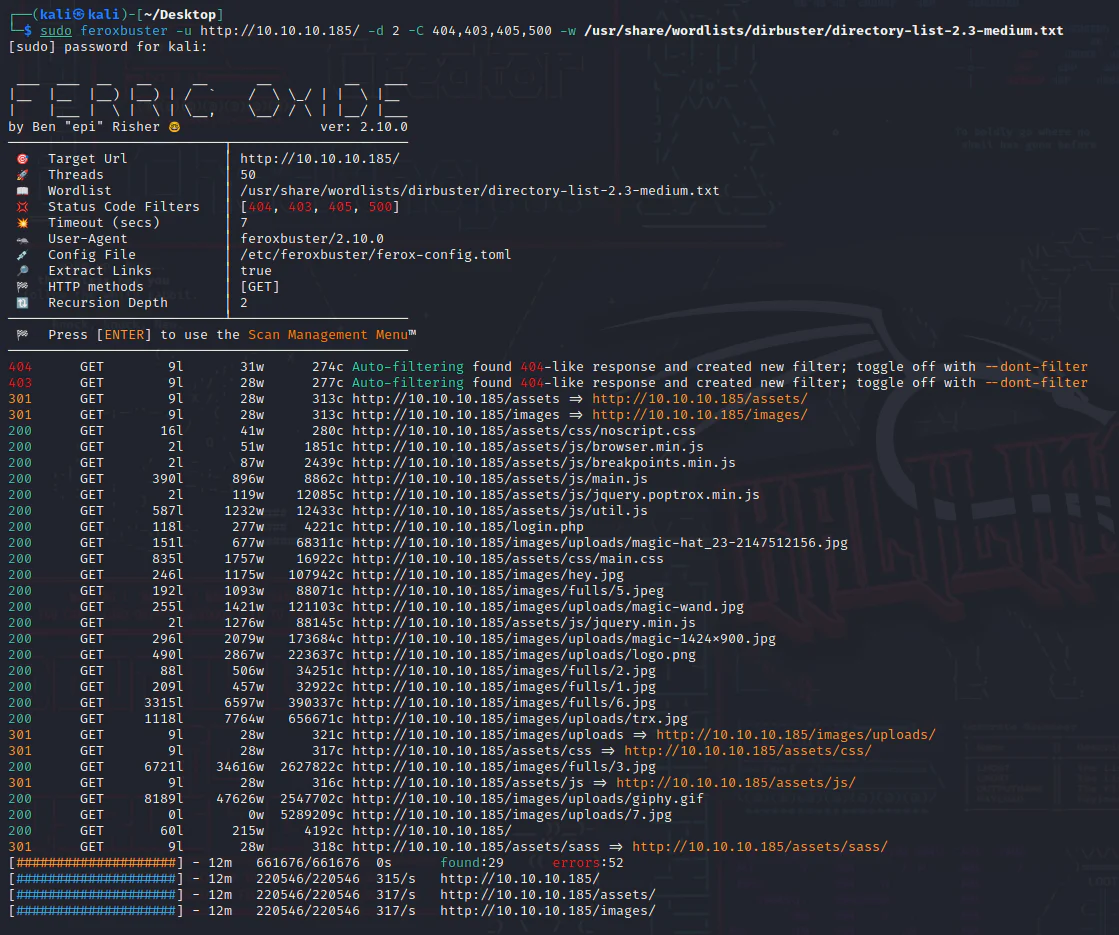
Task: Open the orange redirect URL ending in /images/uploads/
Action: pos(796,734)
